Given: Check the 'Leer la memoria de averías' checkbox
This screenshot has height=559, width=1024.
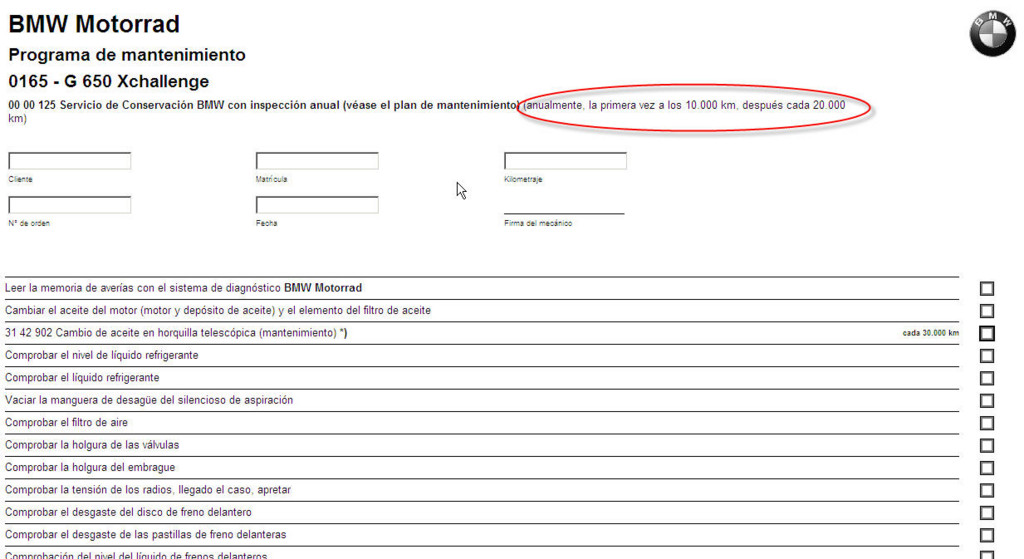Looking at the screenshot, I should 987,289.
